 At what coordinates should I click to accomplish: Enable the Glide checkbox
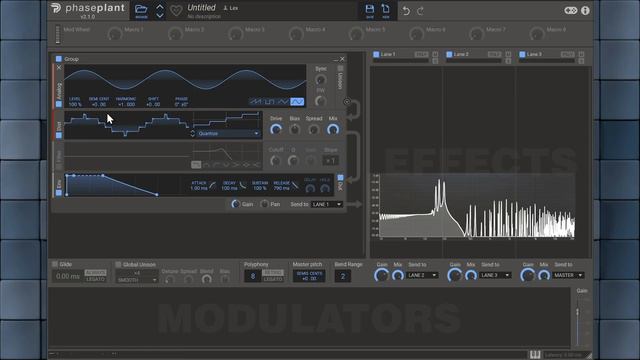tap(55, 264)
